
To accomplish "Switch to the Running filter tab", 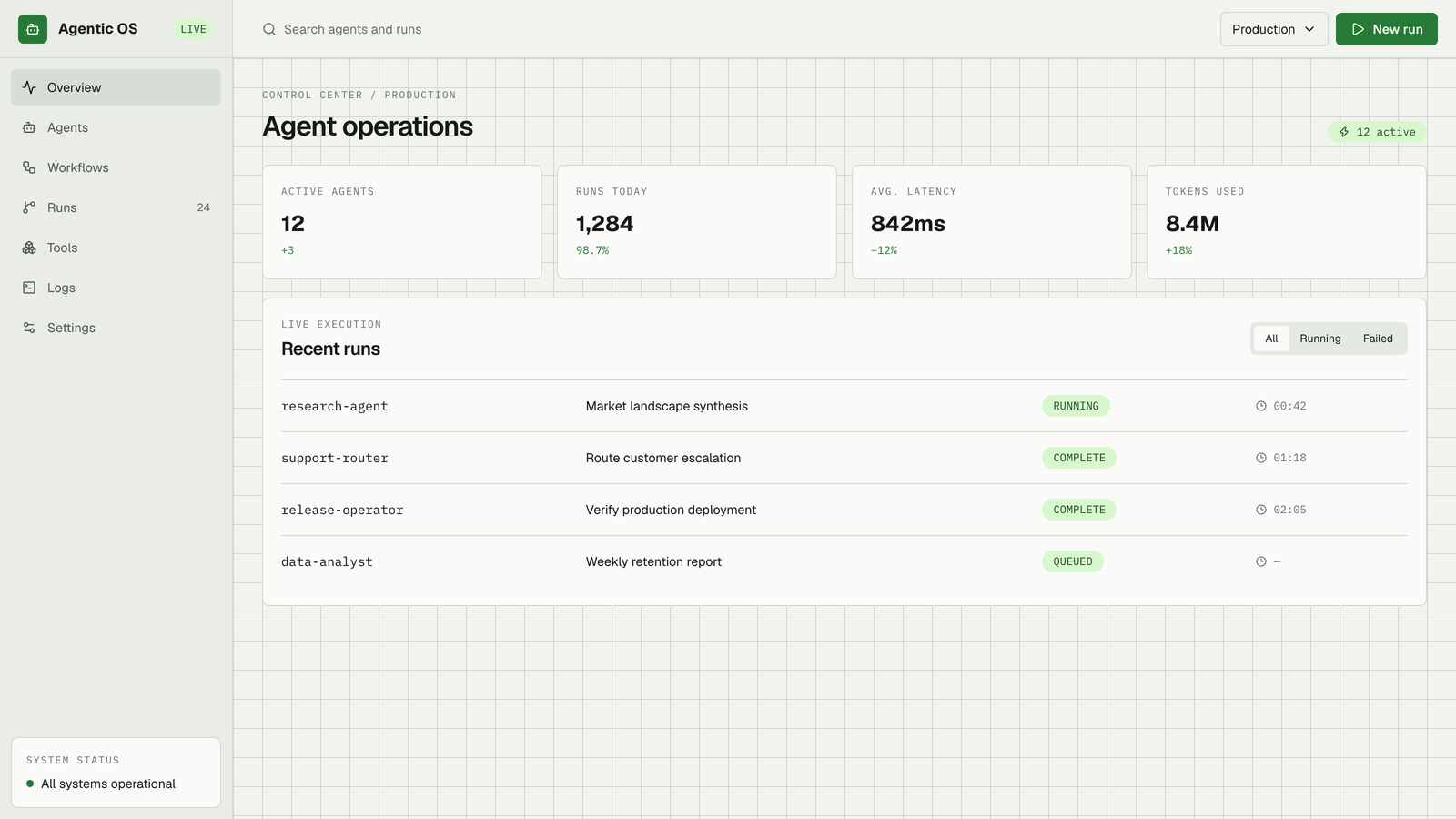I will pos(1320,339).
